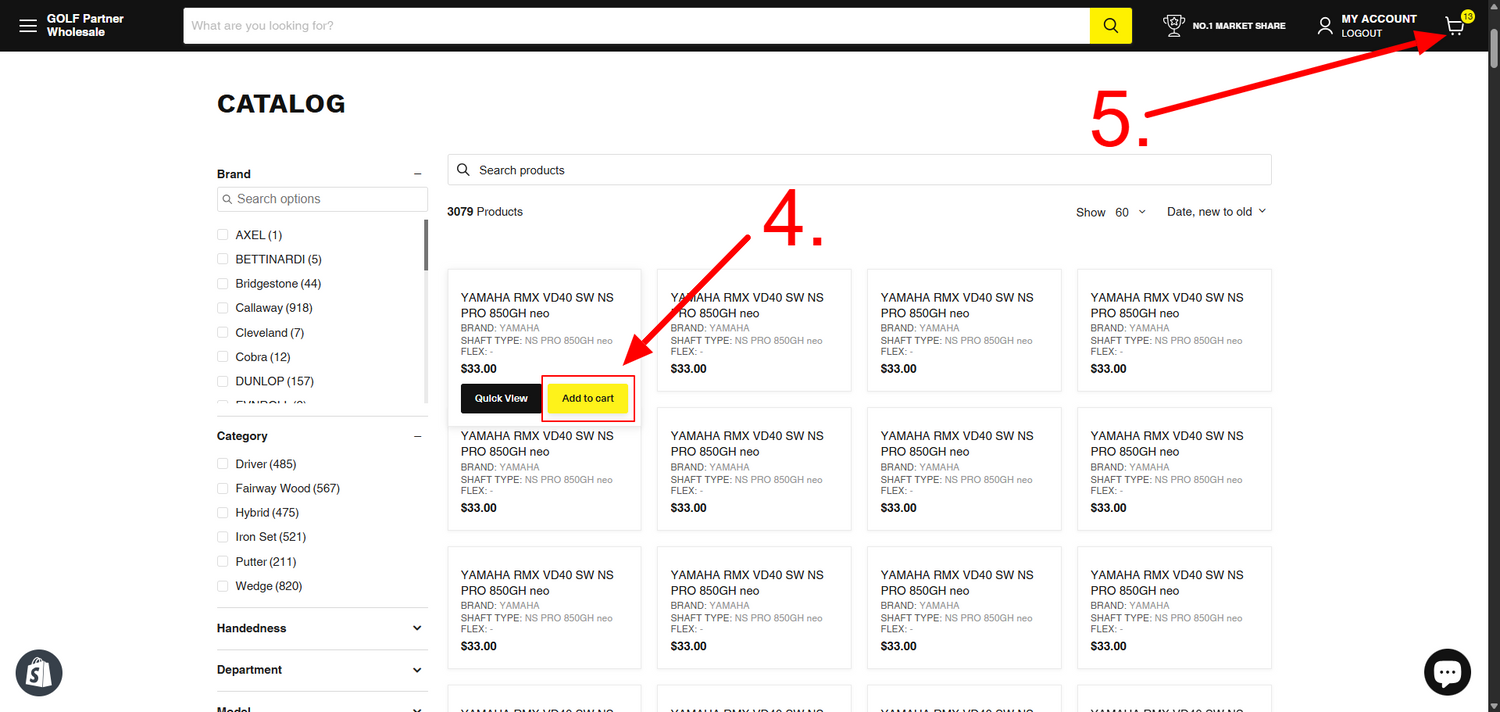Check the Callaway brand checkbox

(x=223, y=308)
